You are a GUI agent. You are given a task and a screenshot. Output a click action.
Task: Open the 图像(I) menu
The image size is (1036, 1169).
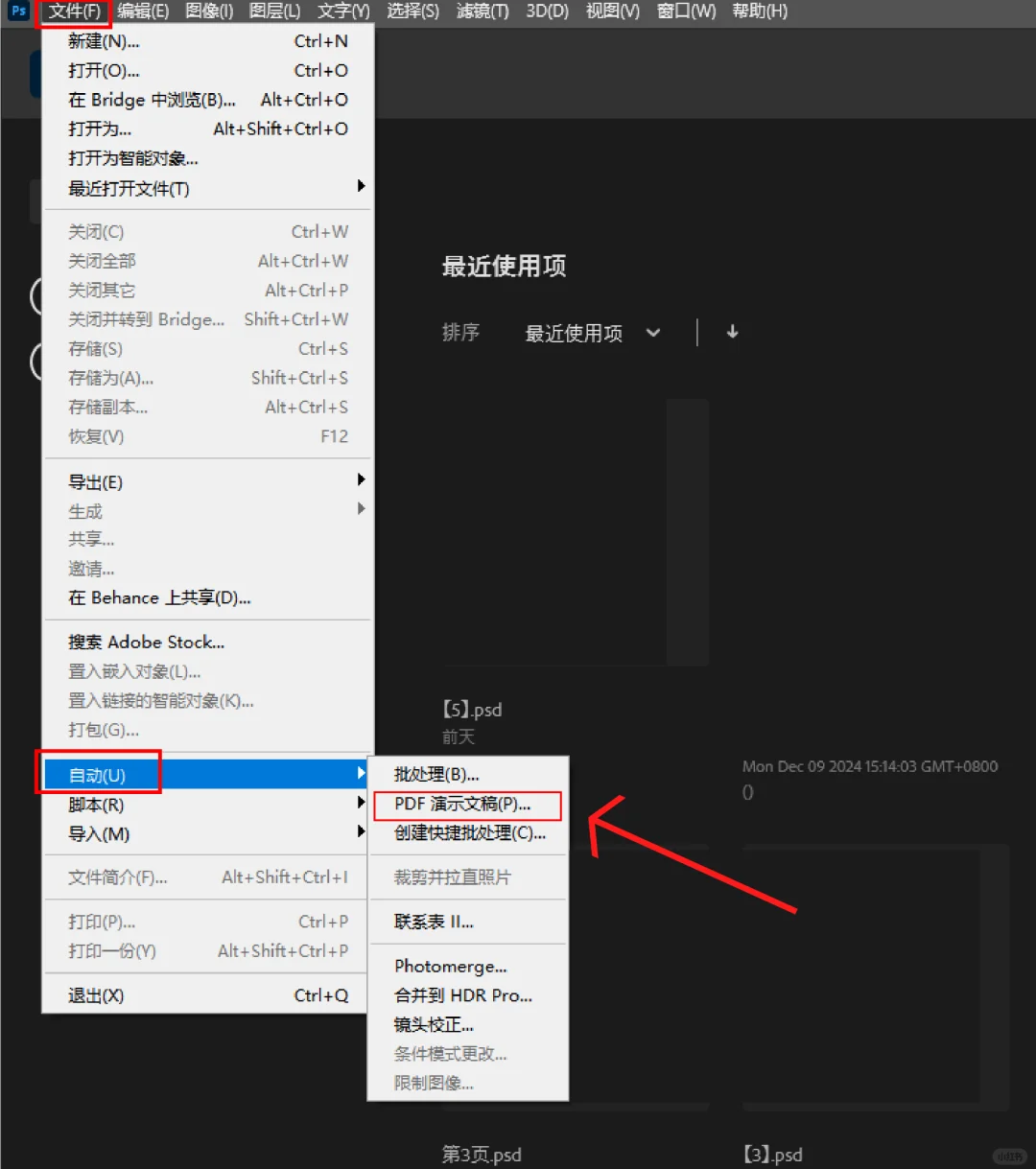209,12
